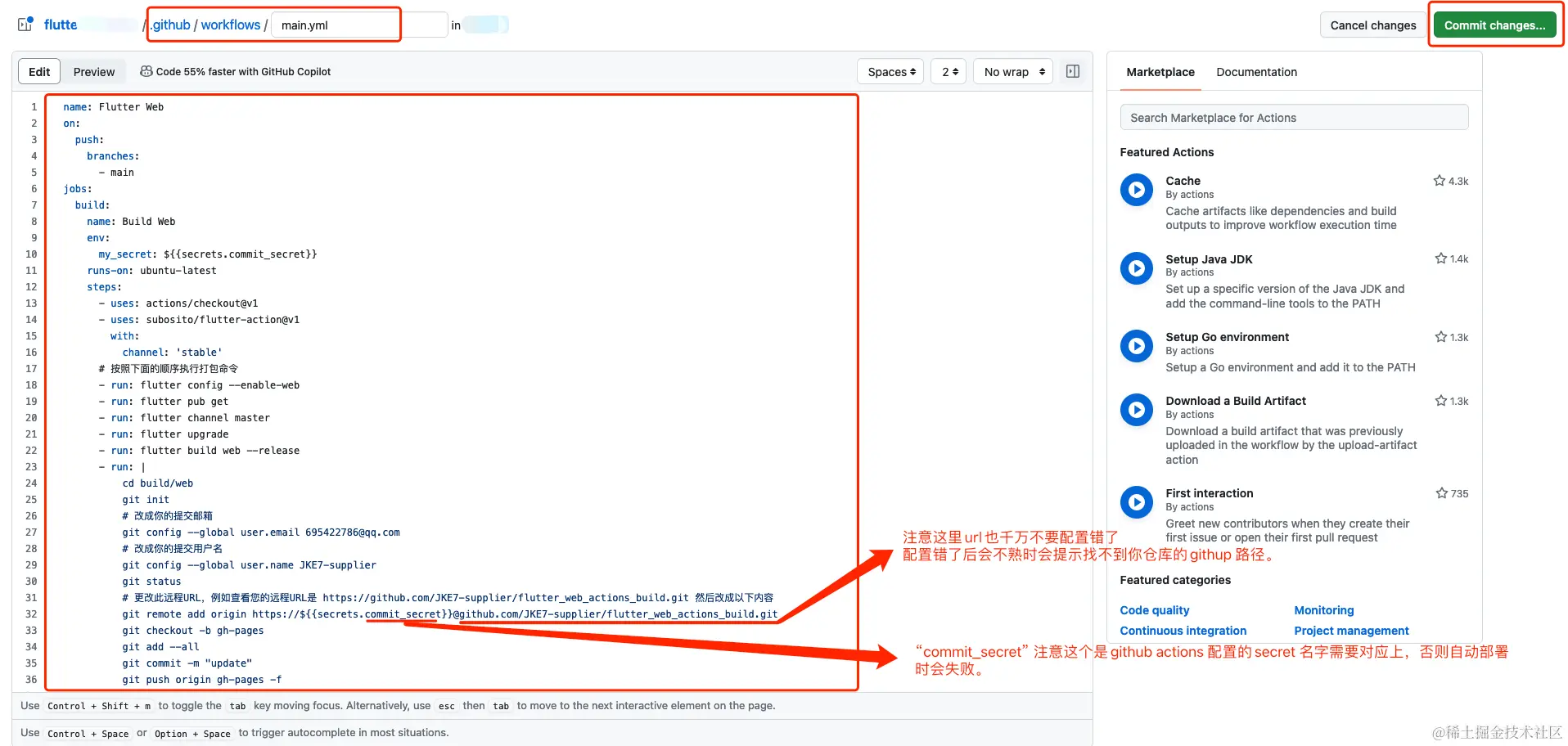Open the Code quality category
This screenshot has height=746, width=1568.
pyautogui.click(x=1154, y=610)
